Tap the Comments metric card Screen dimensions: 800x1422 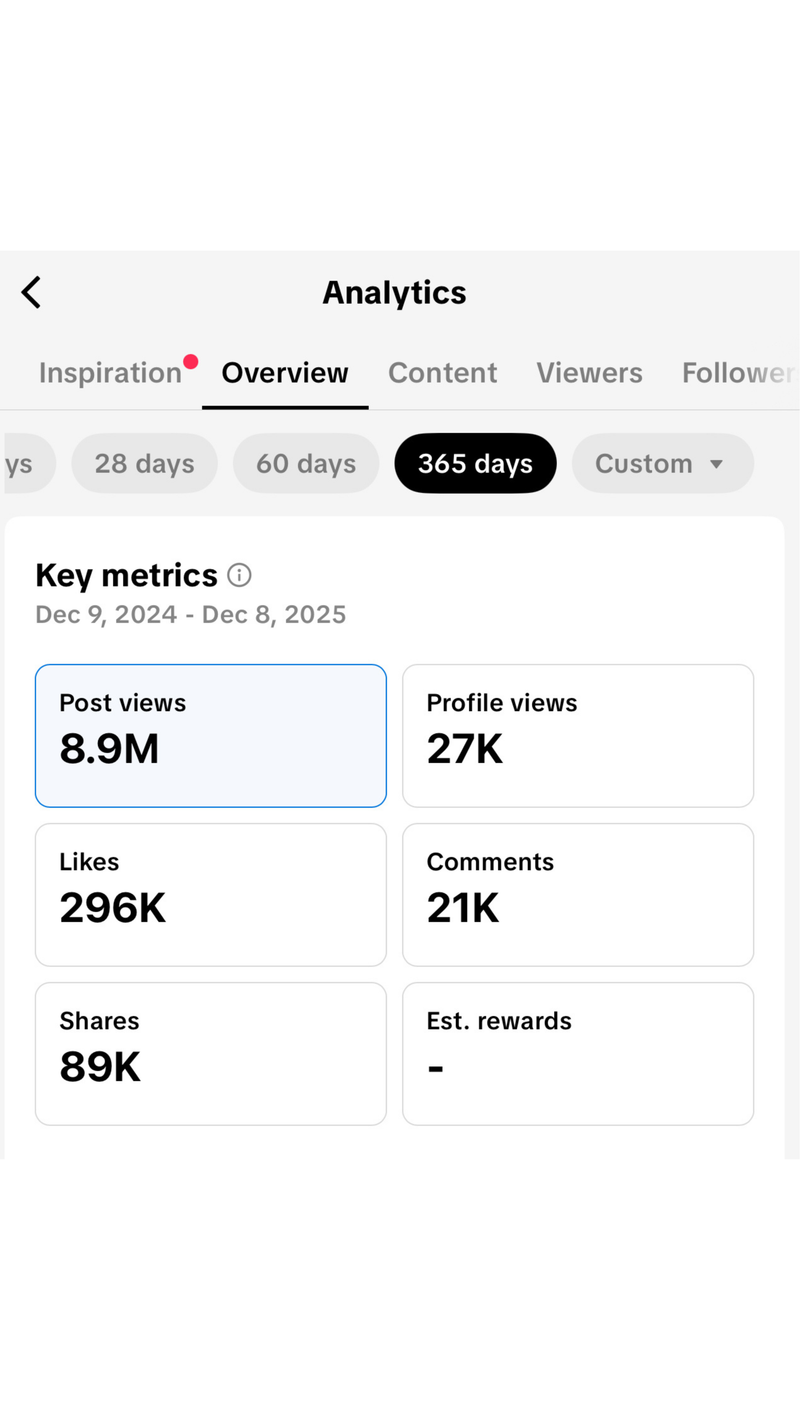pos(577,894)
